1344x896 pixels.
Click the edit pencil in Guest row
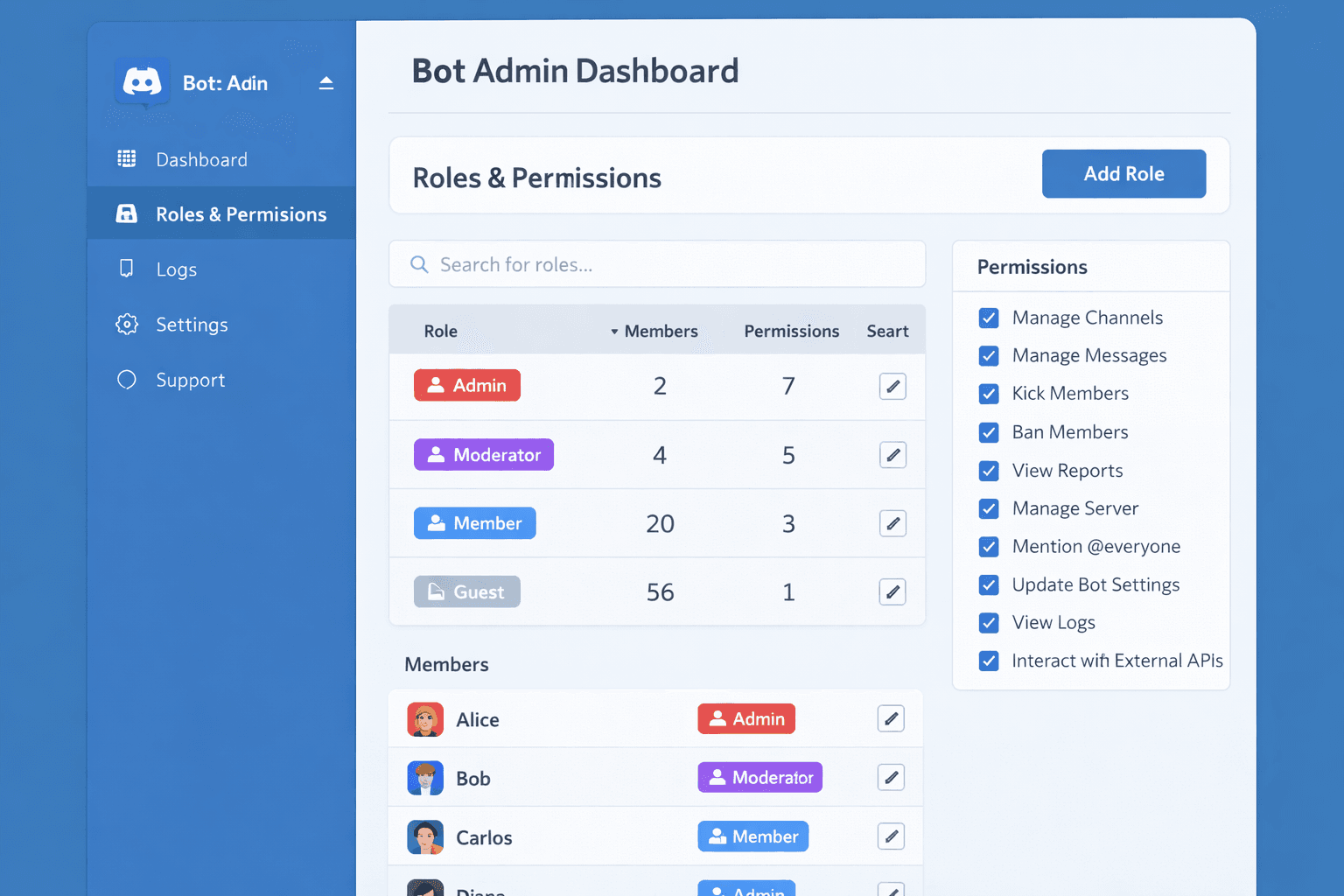(892, 592)
